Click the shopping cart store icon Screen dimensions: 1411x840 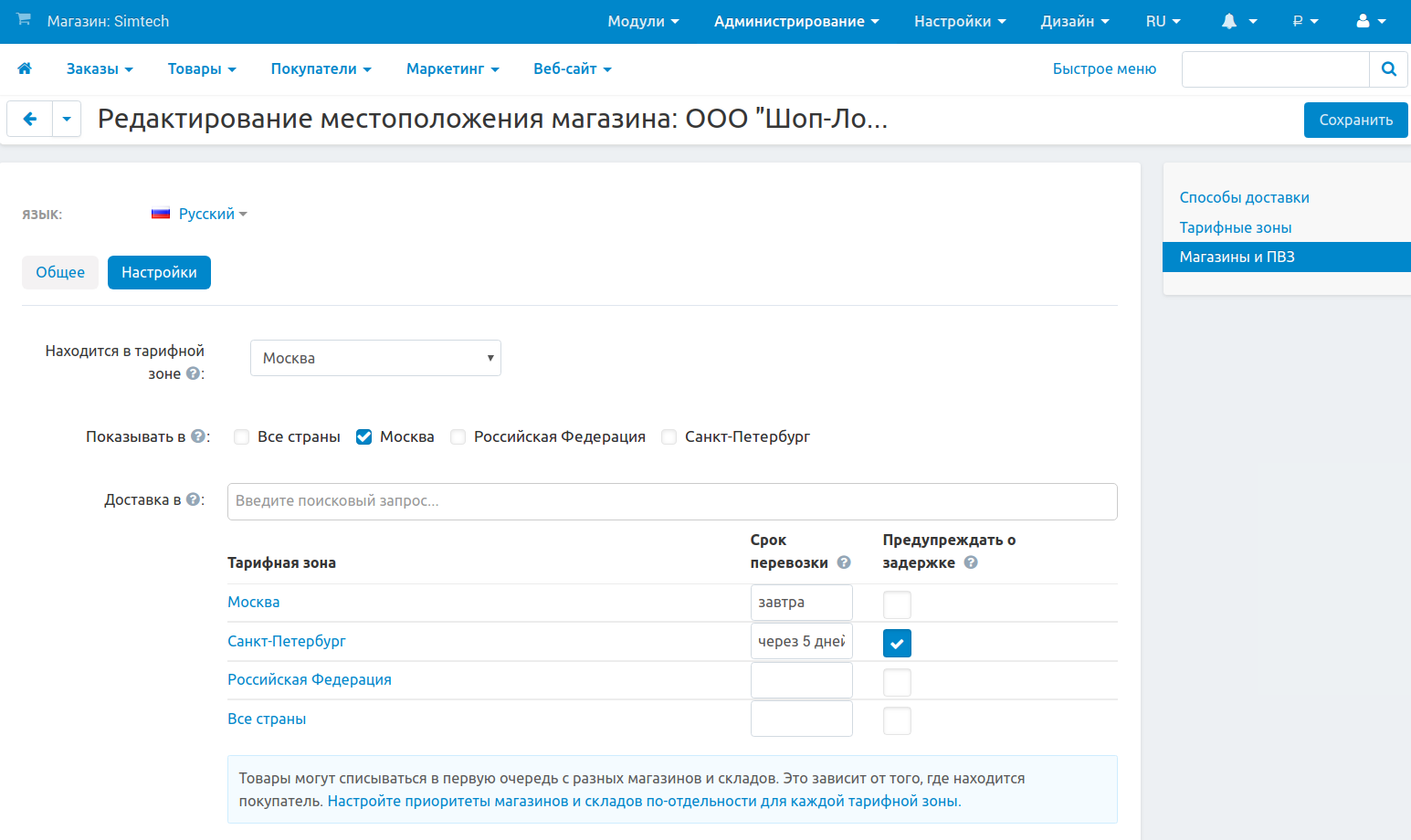(x=24, y=20)
